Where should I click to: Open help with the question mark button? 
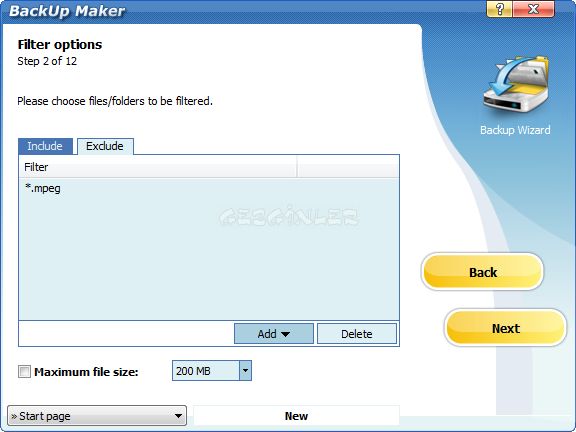(x=499, y=9)
